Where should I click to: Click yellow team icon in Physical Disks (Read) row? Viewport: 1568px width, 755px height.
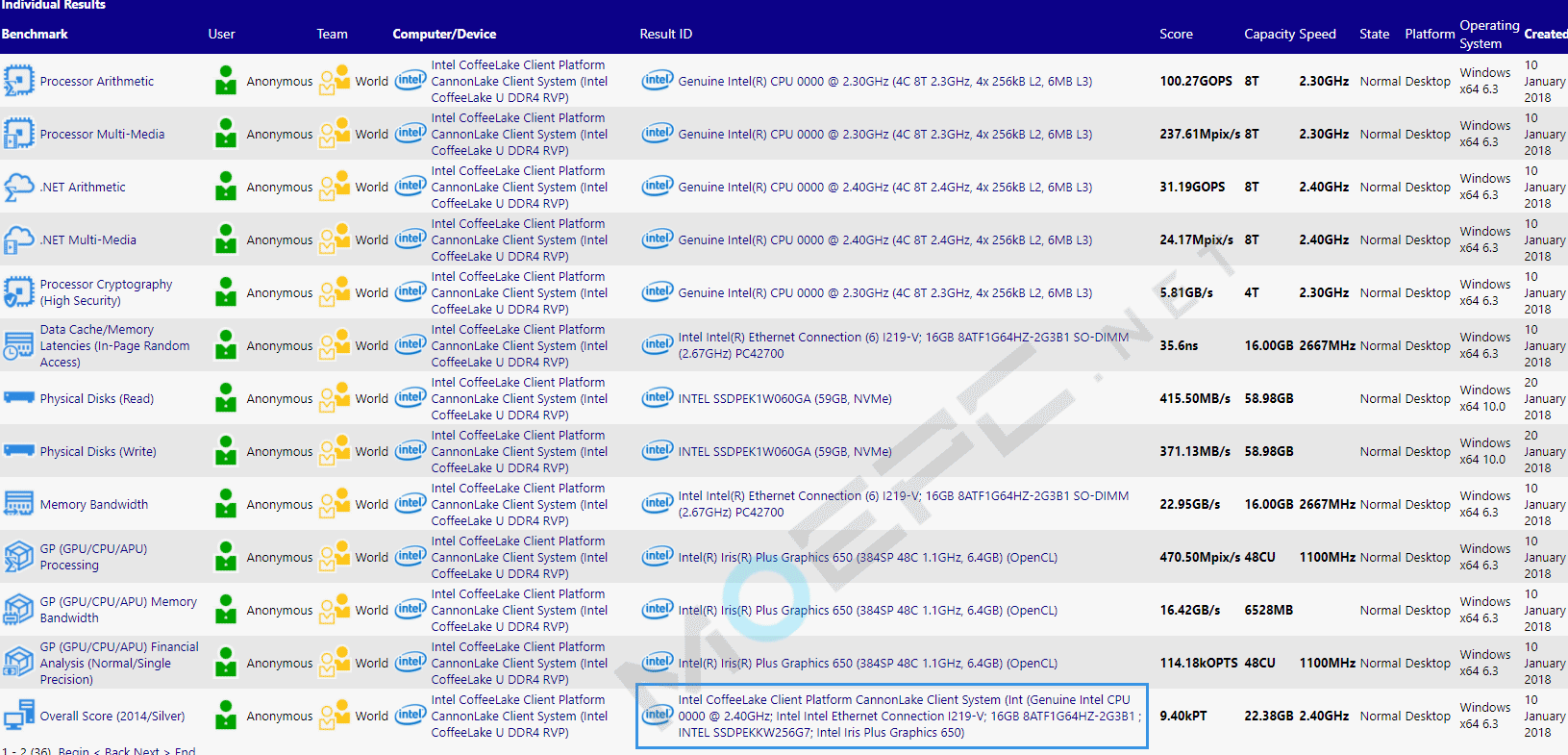pyautogui.click(x=335, y=398)
